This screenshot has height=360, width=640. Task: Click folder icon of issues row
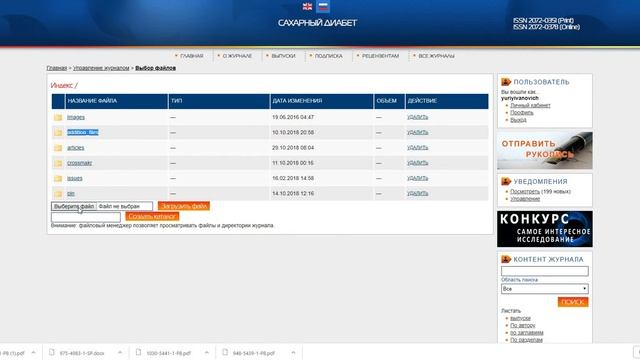(x=58, y=178)
